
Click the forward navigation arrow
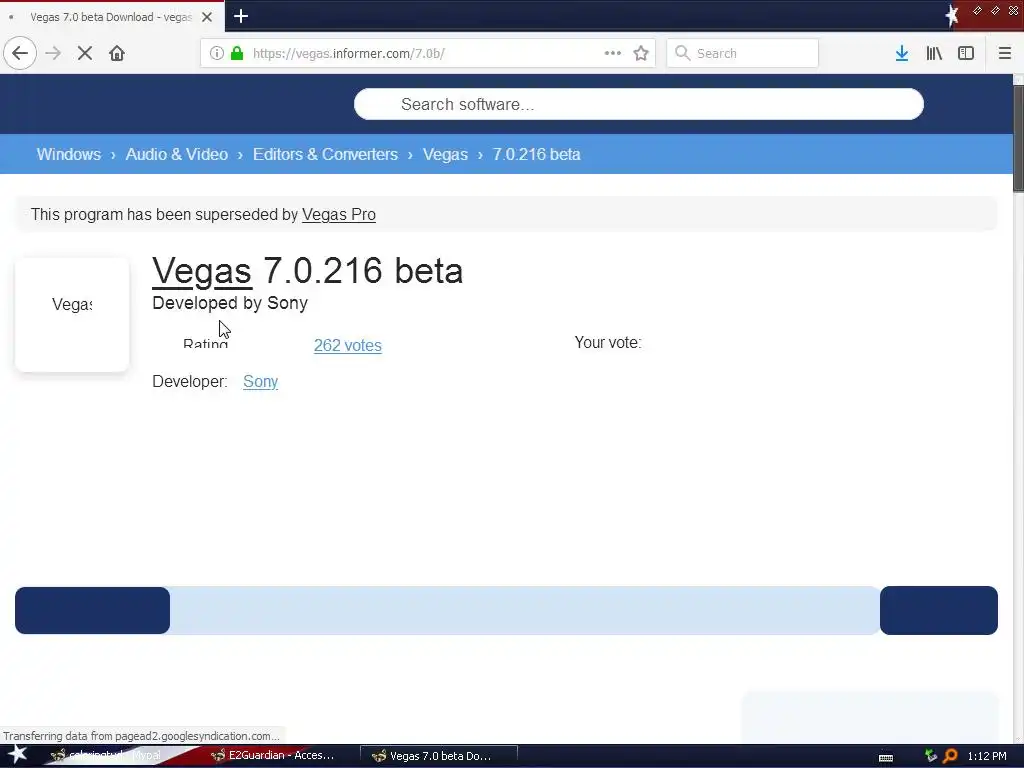point(53,53)
